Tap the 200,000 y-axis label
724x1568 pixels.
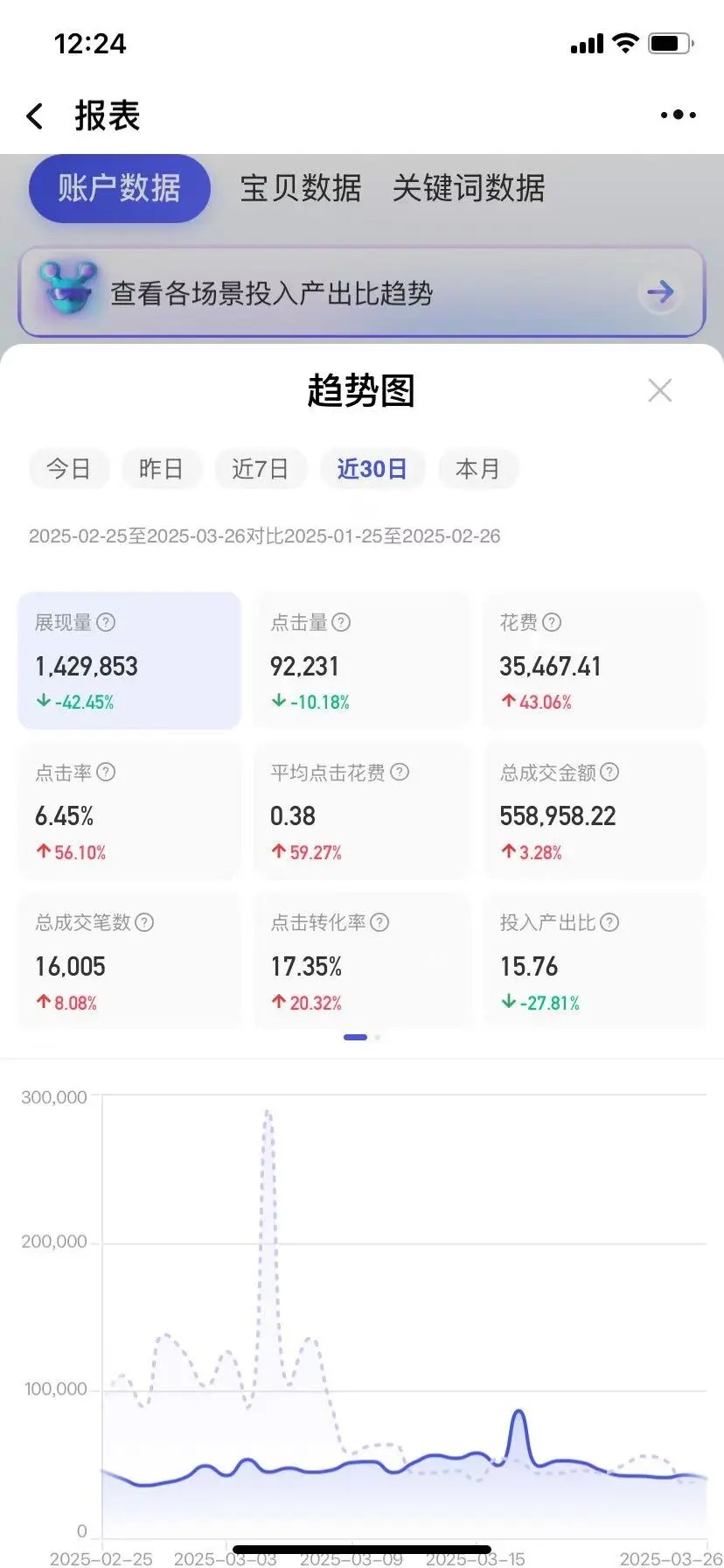click(54, 1242)
